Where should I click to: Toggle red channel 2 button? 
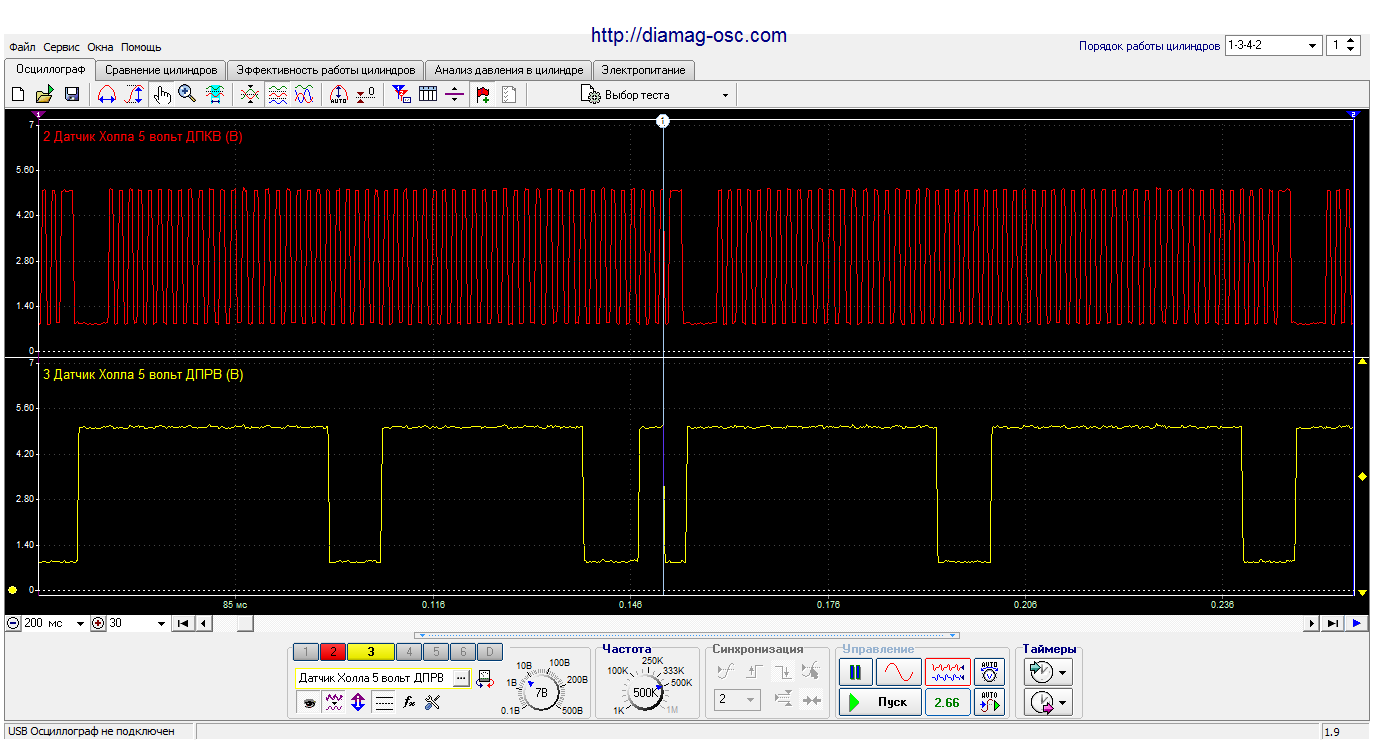pos(333,652)
